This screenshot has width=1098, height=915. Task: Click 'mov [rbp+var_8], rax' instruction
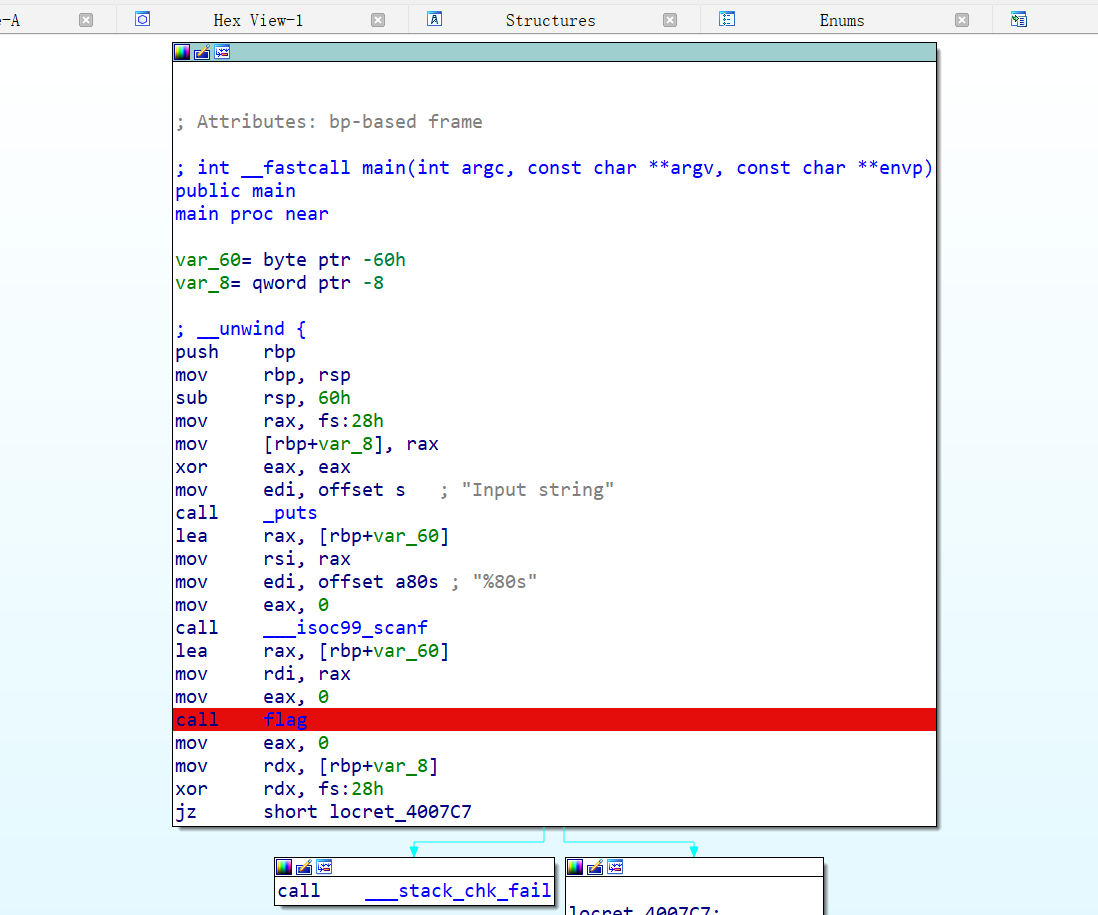pos(307,444)
